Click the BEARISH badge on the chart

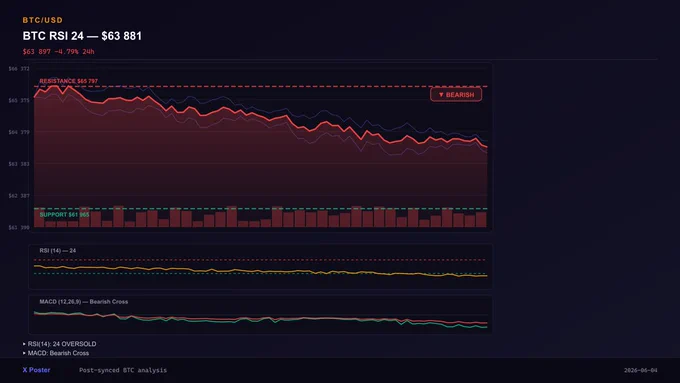[456, 95]
